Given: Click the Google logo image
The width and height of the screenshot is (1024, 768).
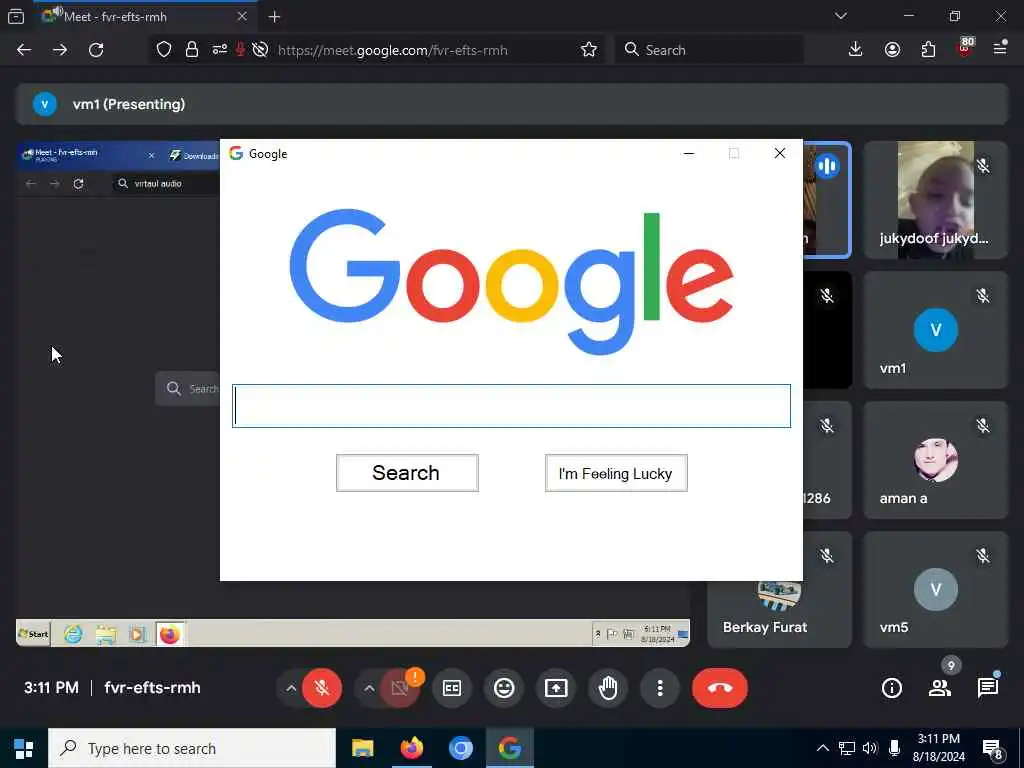Looking at the screenshot, I should tap(511, 282).
